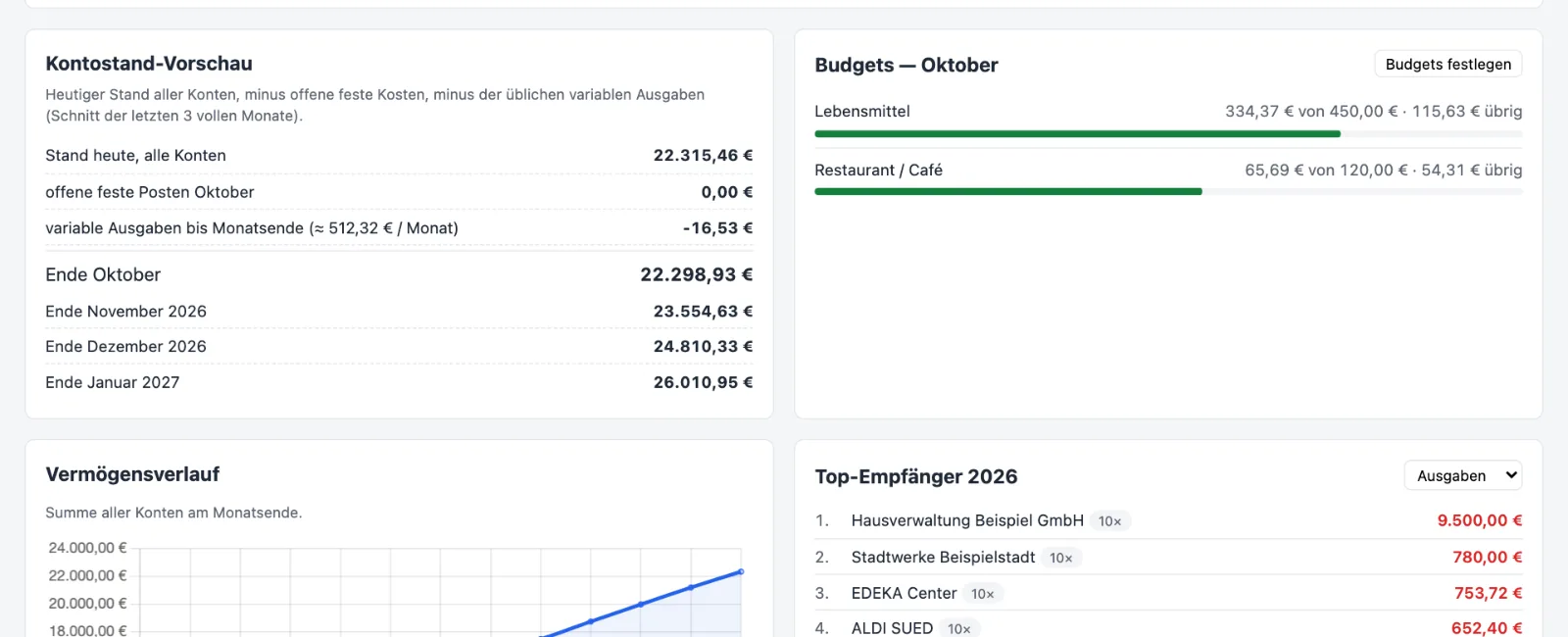Click the Budgets — Oktober heading
This screenshot has height=637, width=1568.
point(906,65)
